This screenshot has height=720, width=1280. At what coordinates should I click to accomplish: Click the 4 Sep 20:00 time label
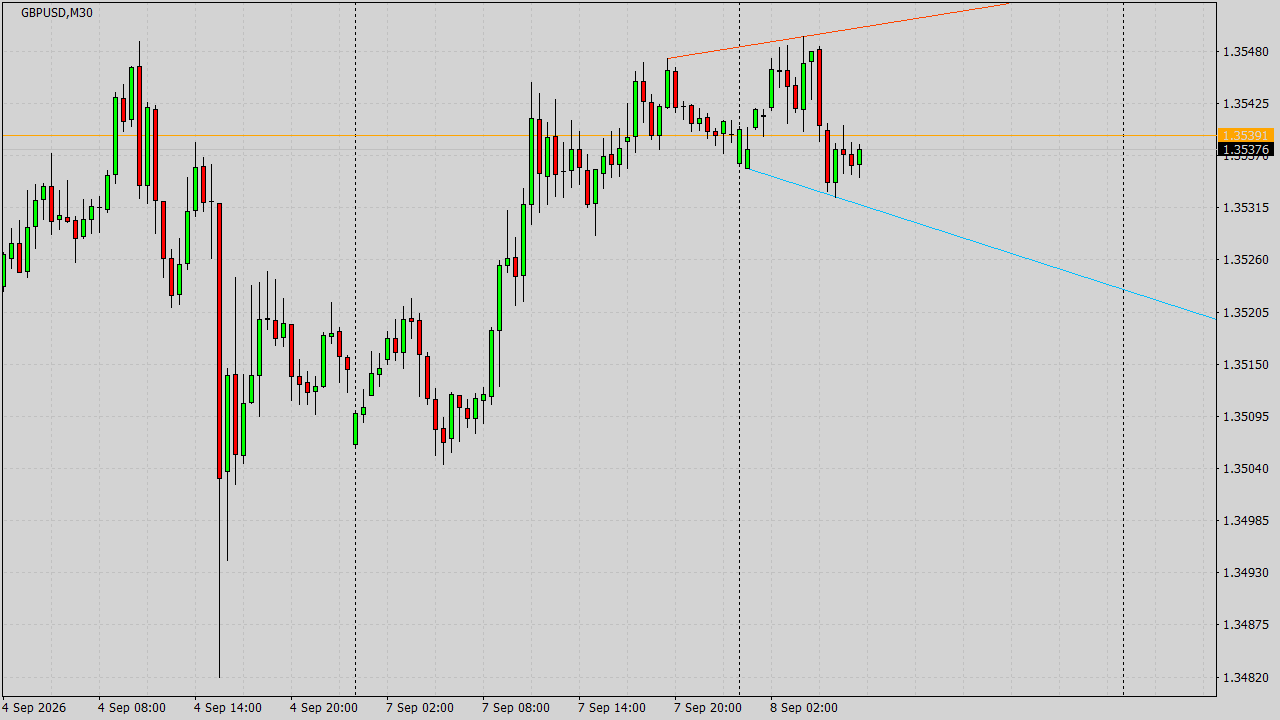tap(324, 708)
